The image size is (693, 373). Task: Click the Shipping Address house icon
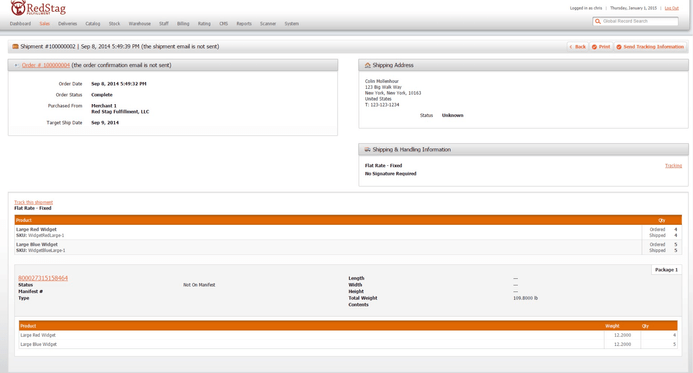367,65
